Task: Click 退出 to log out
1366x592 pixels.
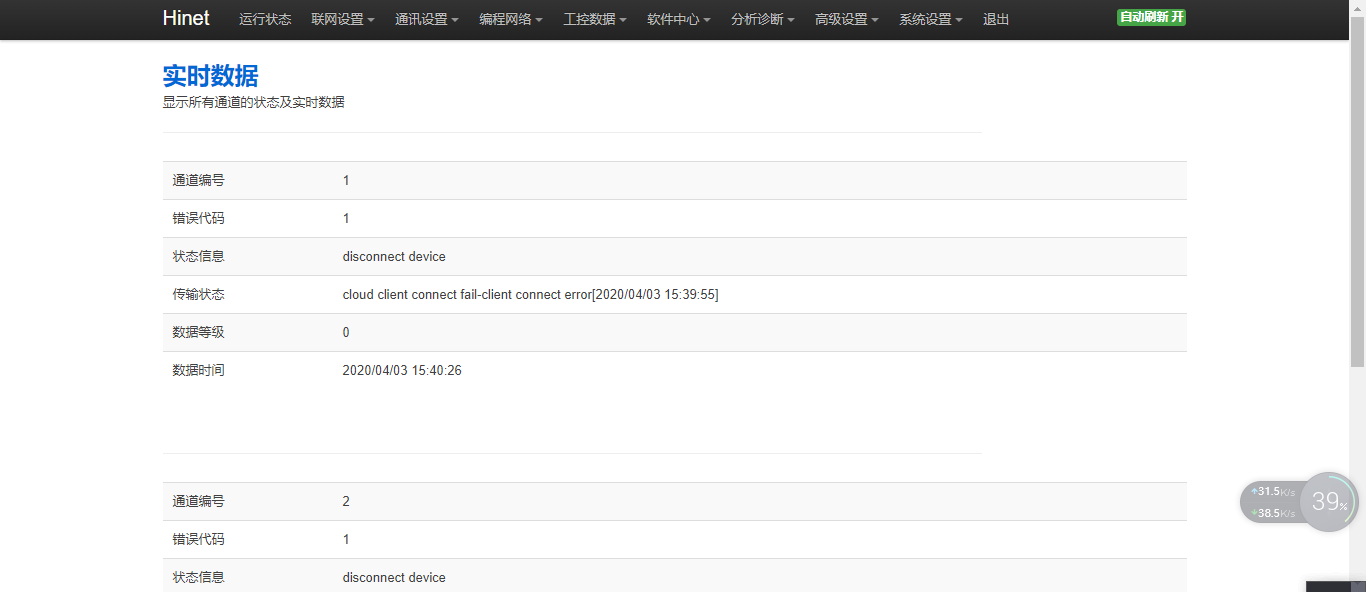Action: pos(996,19)
